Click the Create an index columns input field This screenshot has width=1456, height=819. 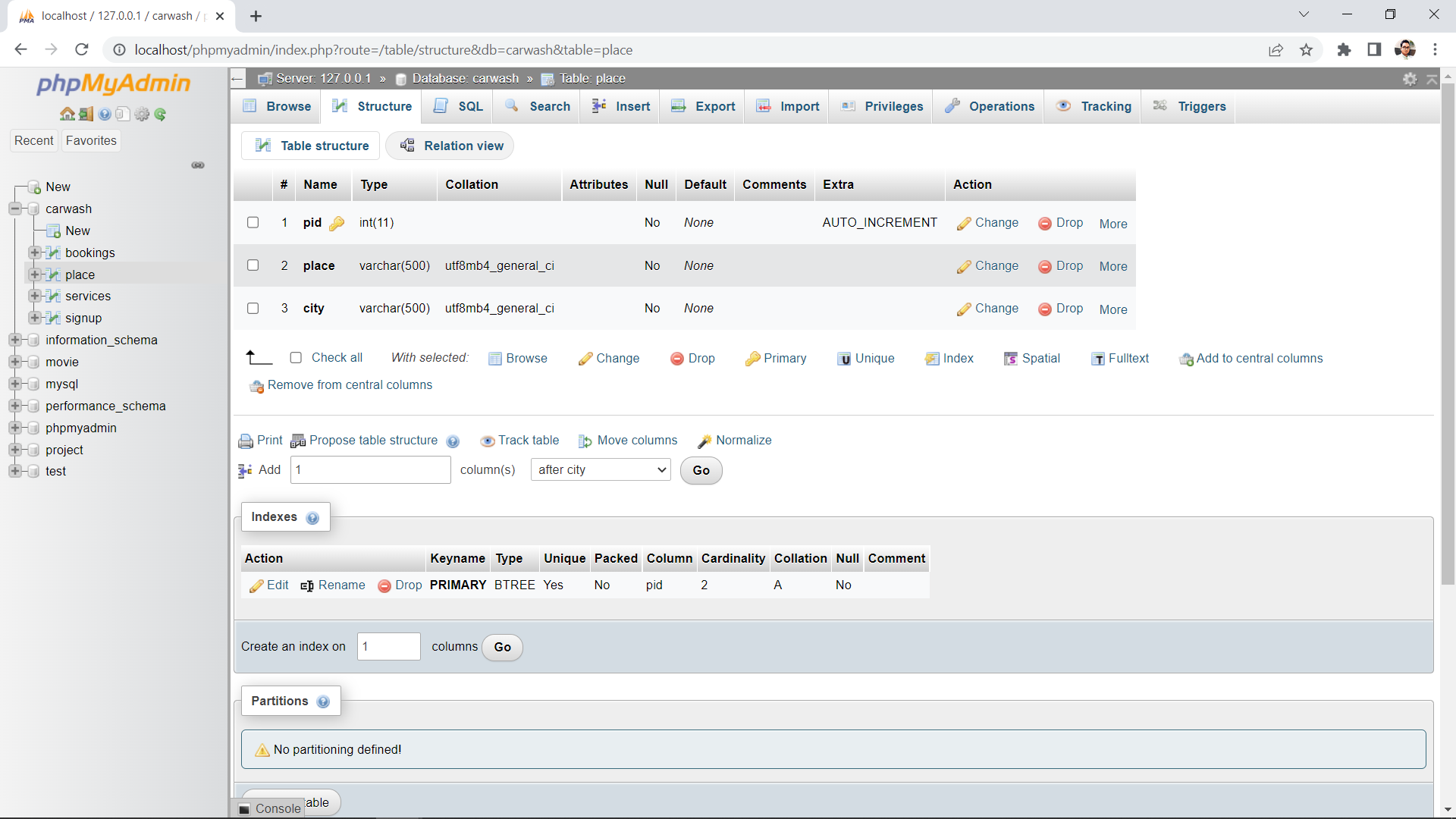[x=388, y=646]
